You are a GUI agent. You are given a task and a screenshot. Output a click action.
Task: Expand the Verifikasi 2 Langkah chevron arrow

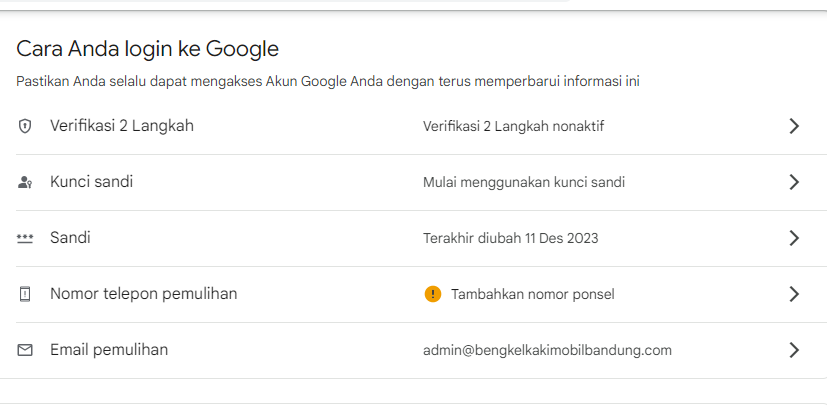(x=794, y=126)
